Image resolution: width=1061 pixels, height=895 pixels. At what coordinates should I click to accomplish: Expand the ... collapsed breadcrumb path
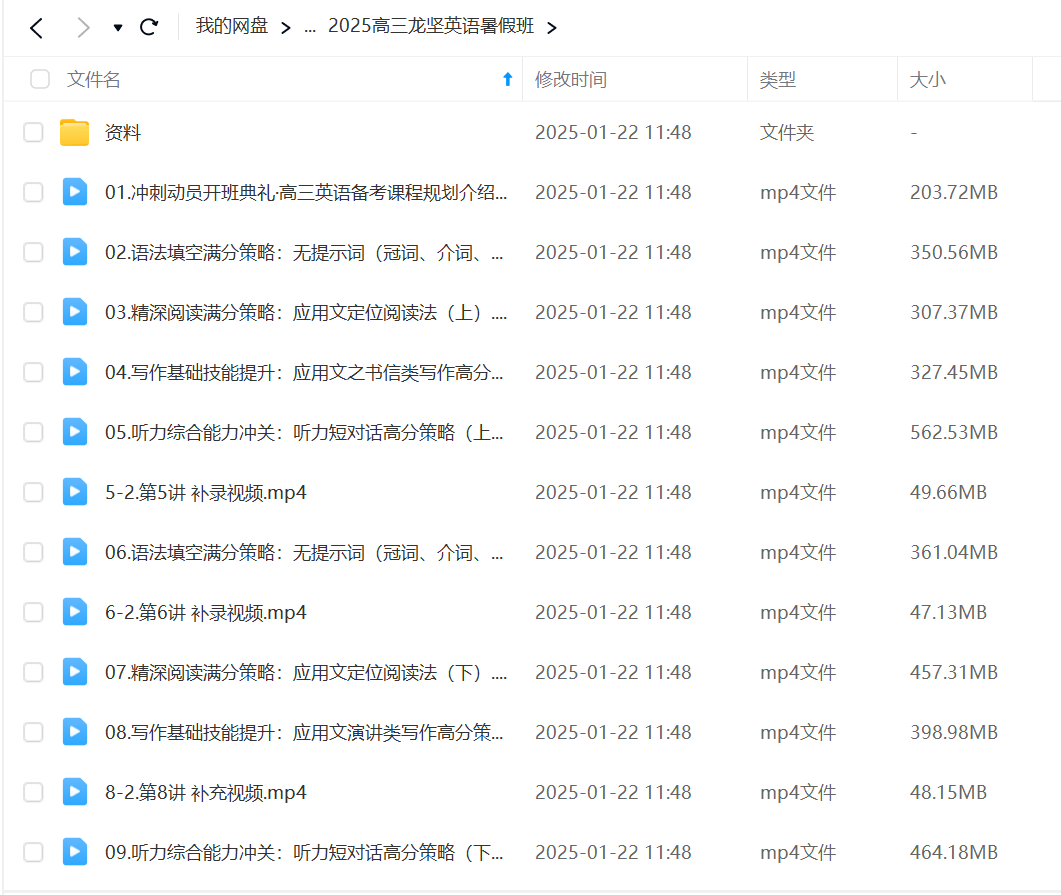pos(310,28)
